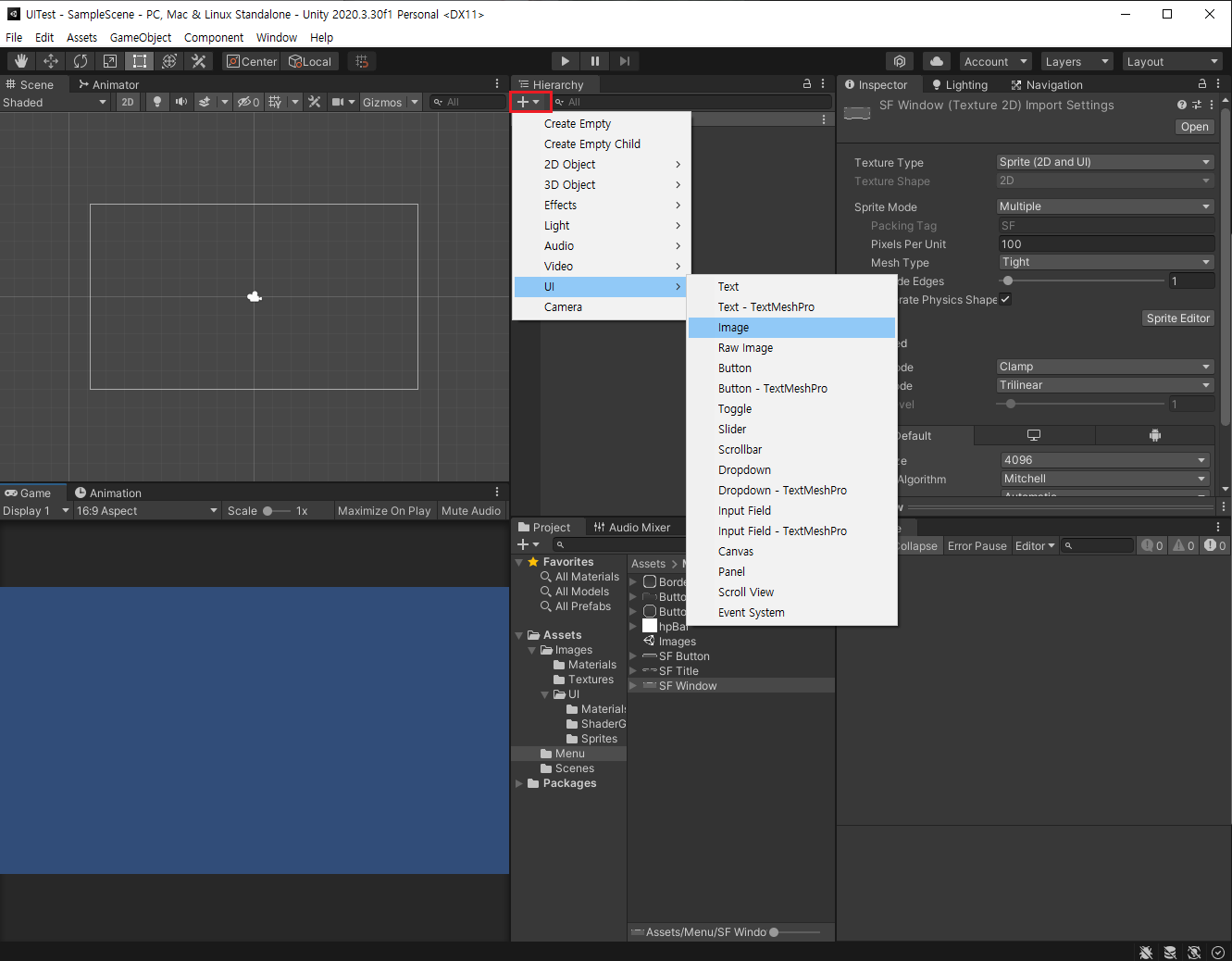The image size is (1232, 961).
Task: Select Create Empty menu entry
Action: pos(602,124)
